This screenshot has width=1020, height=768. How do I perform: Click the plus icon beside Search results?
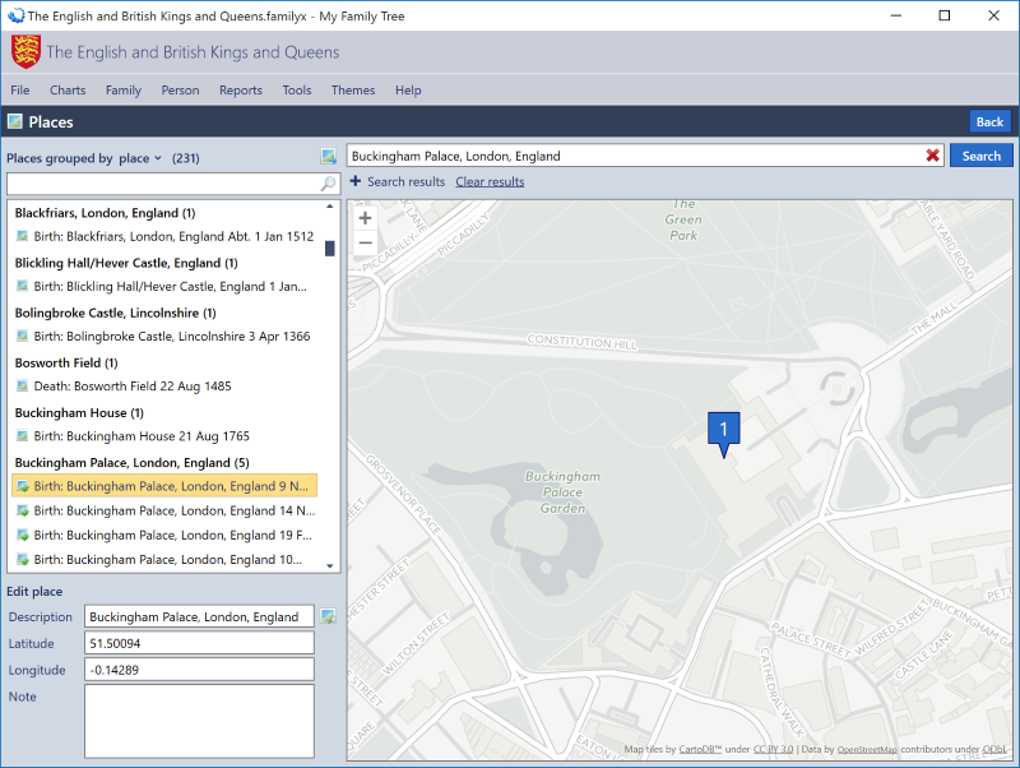tap(355, 181)
